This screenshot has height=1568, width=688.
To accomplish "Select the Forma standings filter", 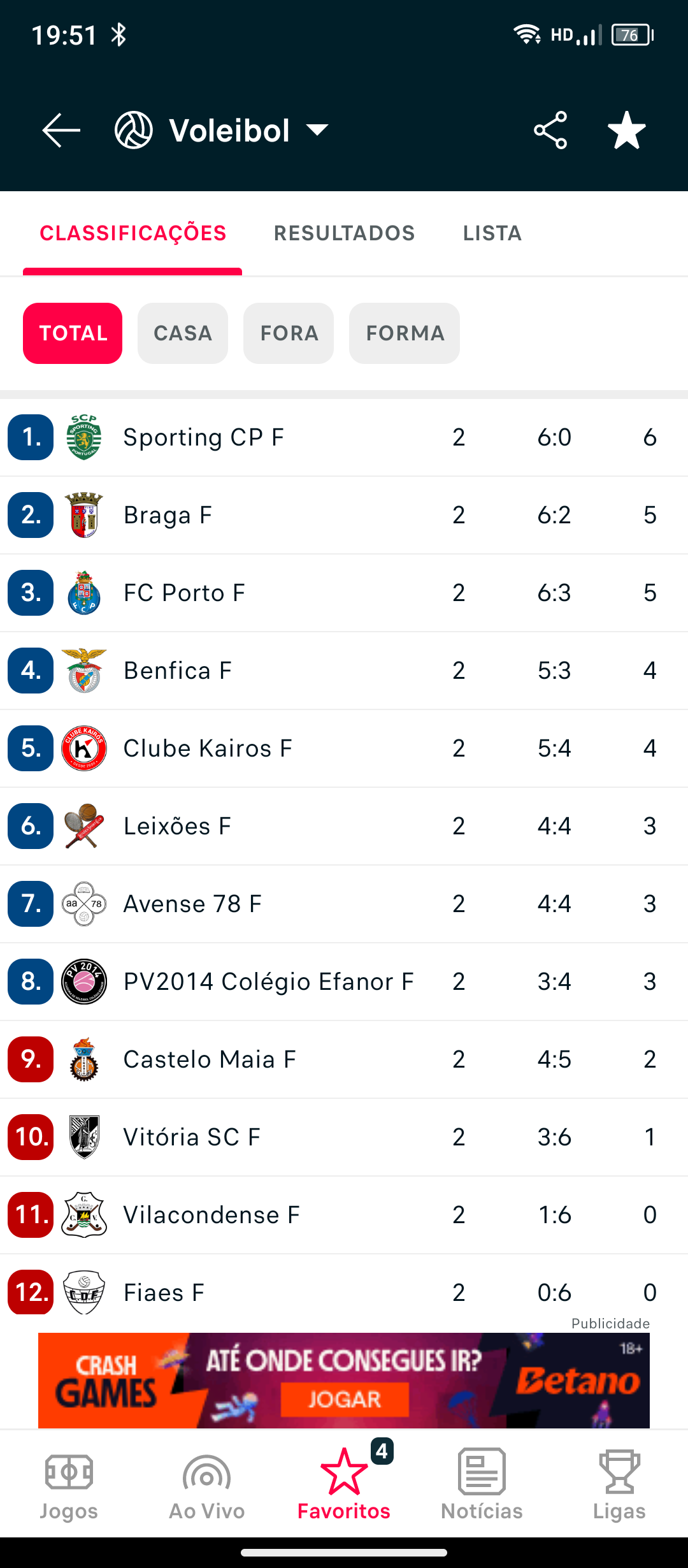I will (x=405, y=333).
